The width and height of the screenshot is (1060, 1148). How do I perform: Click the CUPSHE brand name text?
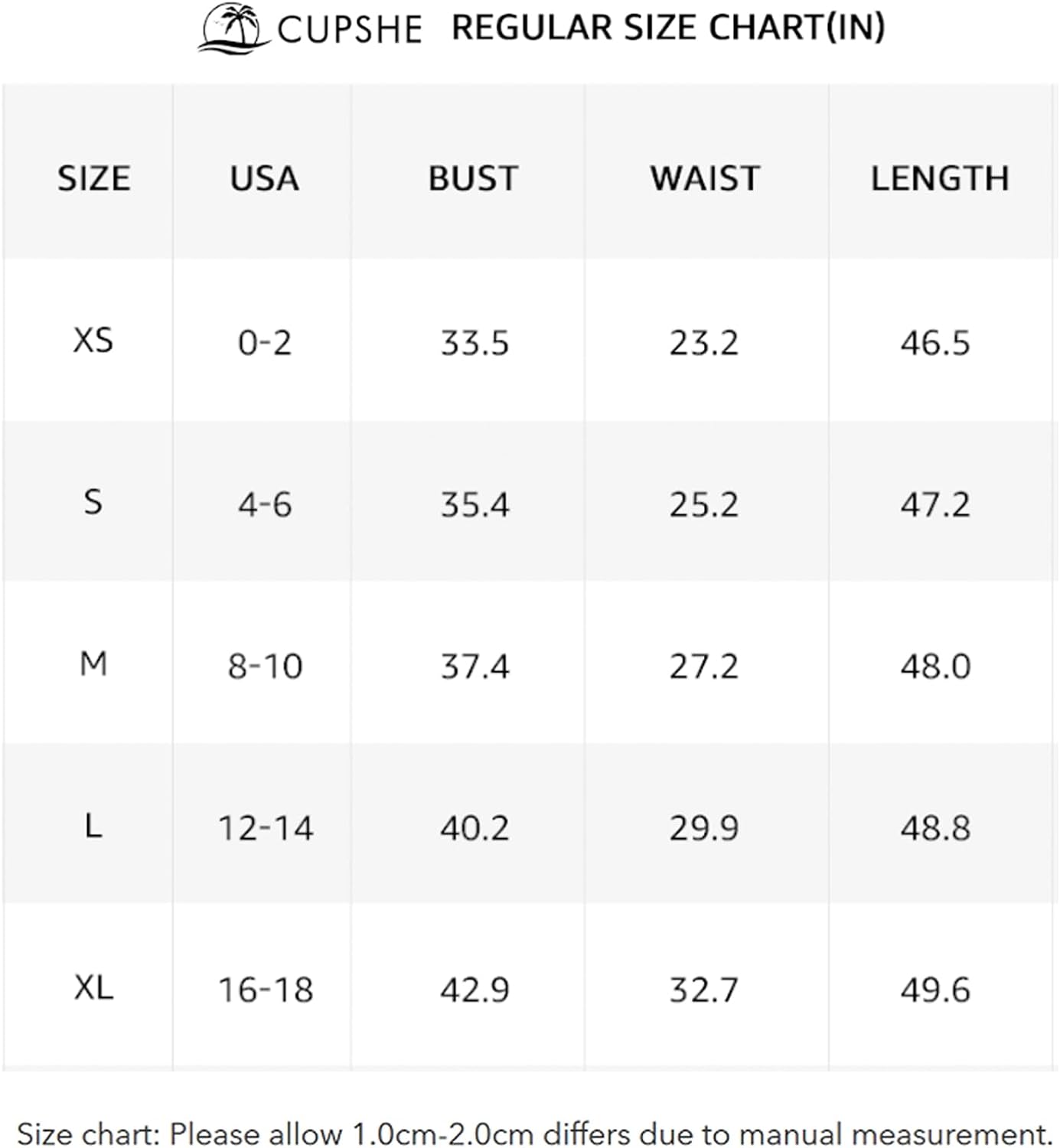(350, 30)
